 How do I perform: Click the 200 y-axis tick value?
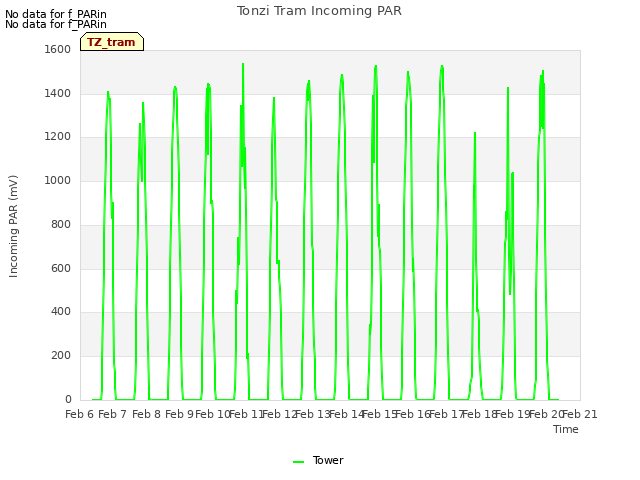[61, 356]
